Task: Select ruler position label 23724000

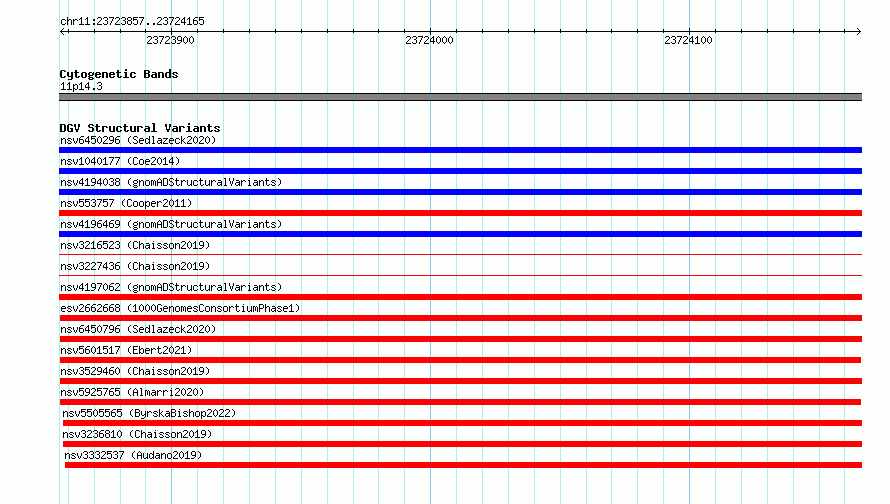Action: (429, 40)
